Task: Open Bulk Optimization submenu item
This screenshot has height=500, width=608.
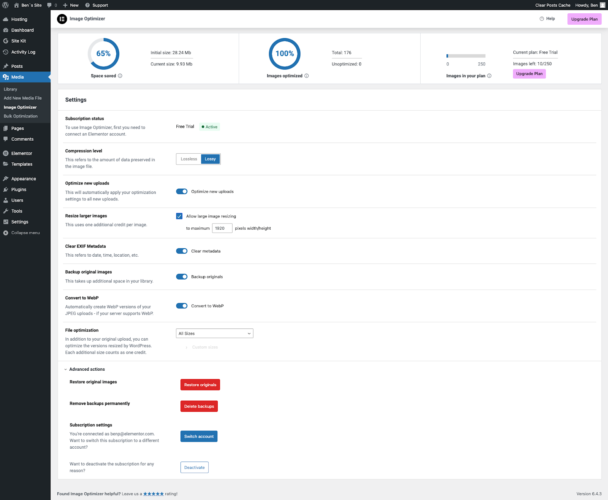Action: tap(23, 115)
